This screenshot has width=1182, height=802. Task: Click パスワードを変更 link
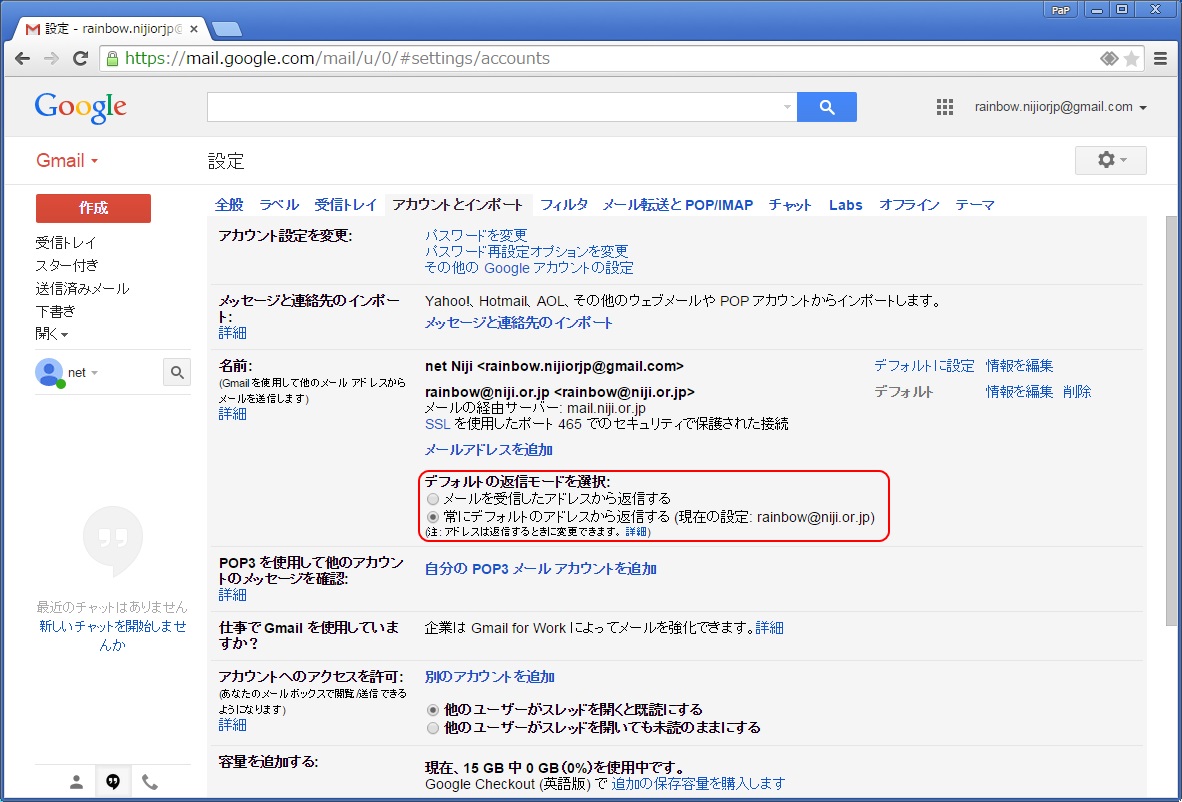tap(476, 235)
